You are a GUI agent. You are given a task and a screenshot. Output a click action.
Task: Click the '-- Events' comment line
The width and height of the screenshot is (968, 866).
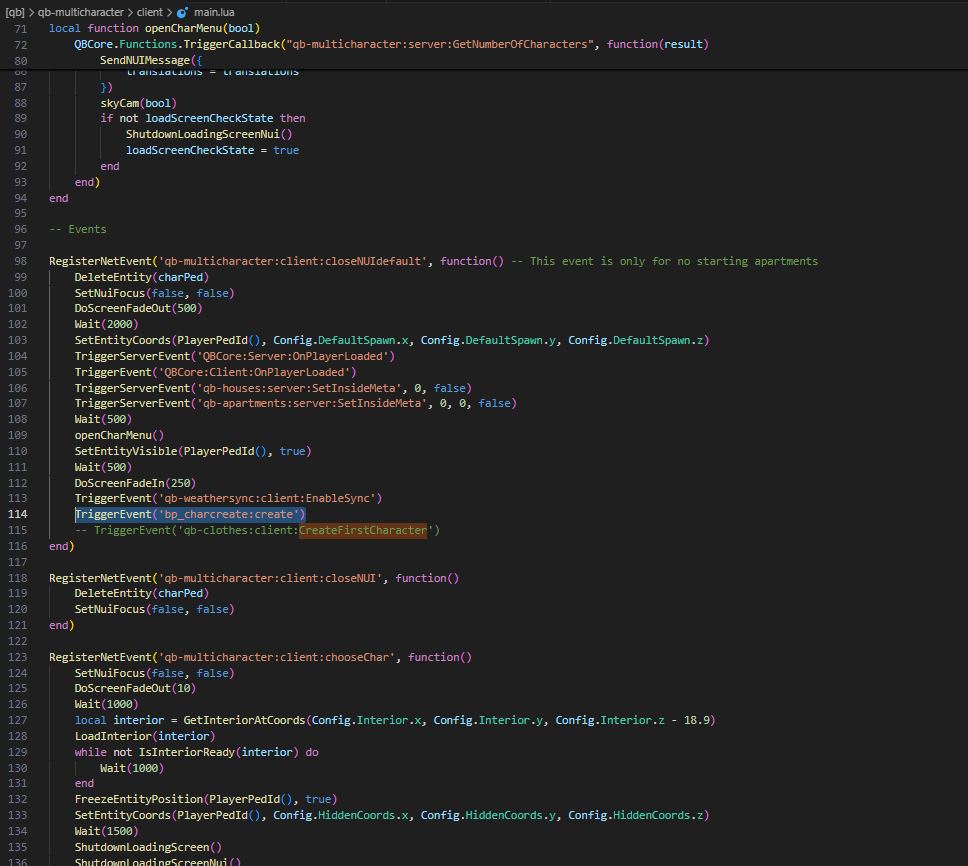78,229
